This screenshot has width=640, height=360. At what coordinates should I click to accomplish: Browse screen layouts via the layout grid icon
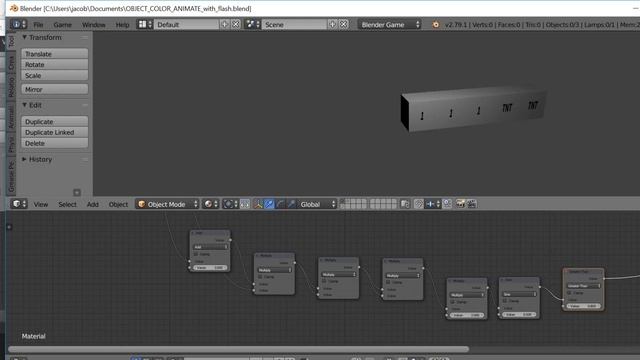(x=144, y=24)
